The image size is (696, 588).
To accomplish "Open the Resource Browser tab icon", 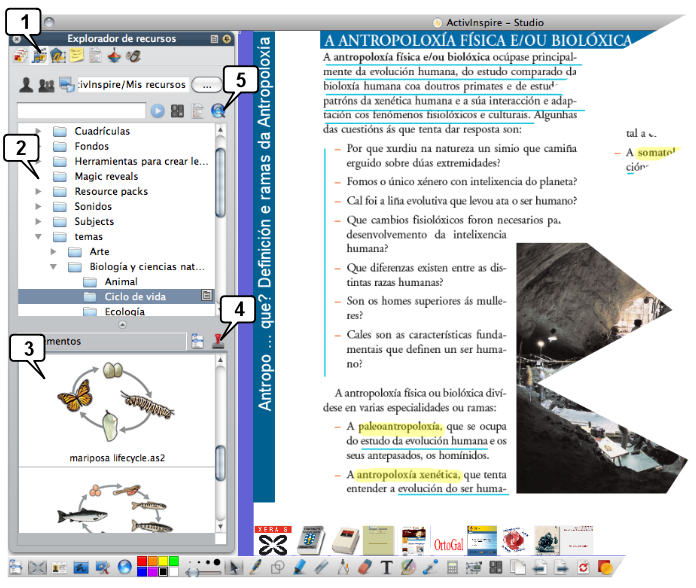I will tap(41, 57).
